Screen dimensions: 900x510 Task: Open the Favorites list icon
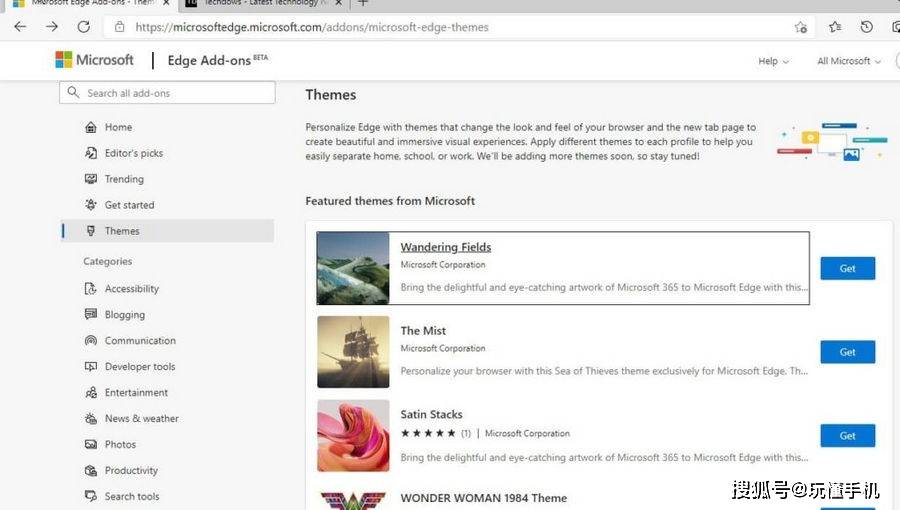835,26
